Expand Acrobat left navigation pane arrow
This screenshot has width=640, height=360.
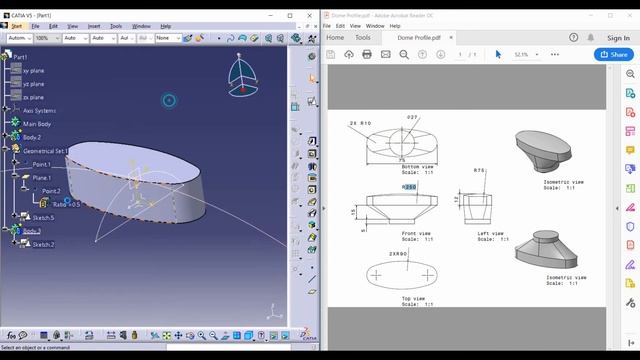coord(324,208)
